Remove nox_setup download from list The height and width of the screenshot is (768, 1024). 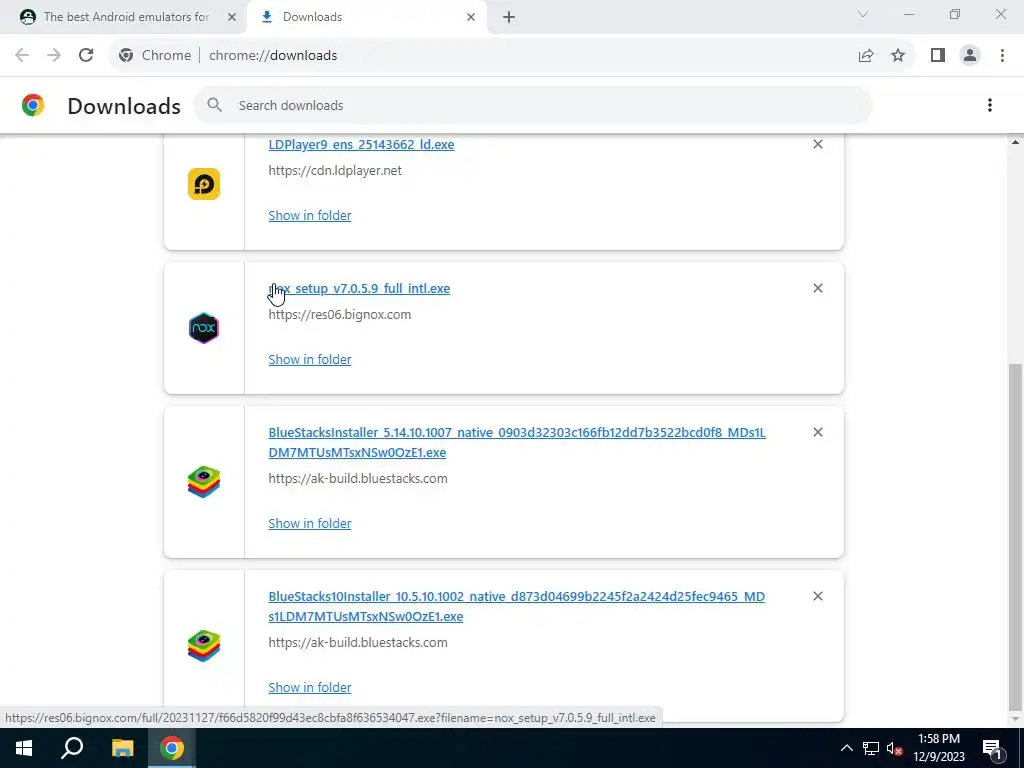click(x=818, y=288)
